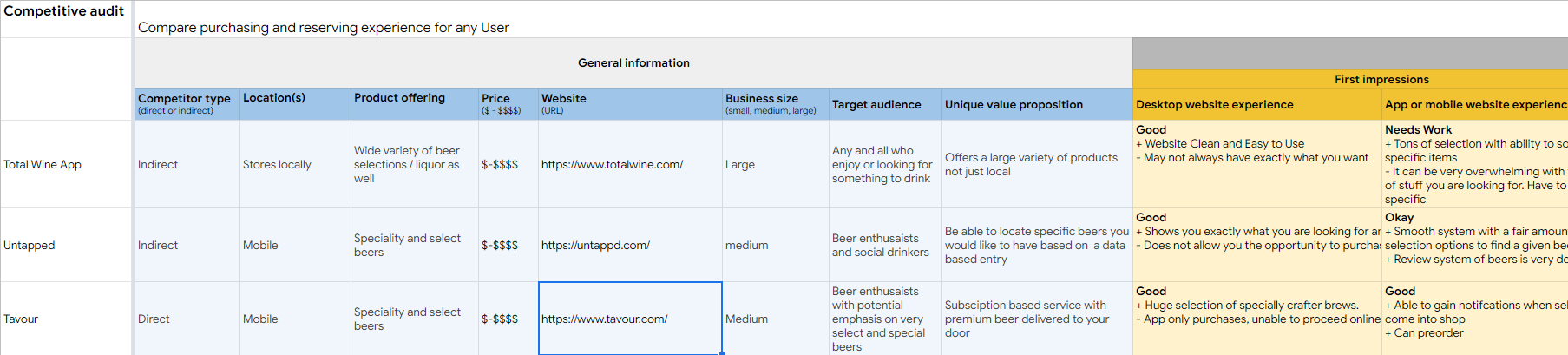Select the Untapped row label cell
The height and width of the screenshot is (355, 1568).
point(30,246)
